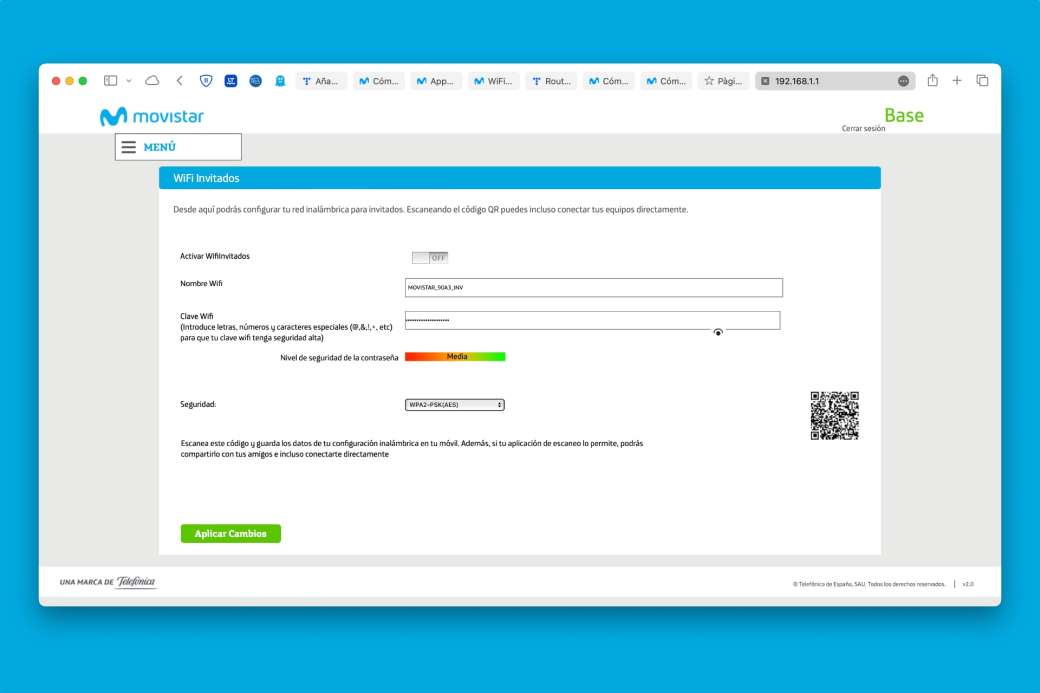Toggle Activar WifiInvitados switch
This screenshot has height=693, width=1040.
click(x=430, y=257)
